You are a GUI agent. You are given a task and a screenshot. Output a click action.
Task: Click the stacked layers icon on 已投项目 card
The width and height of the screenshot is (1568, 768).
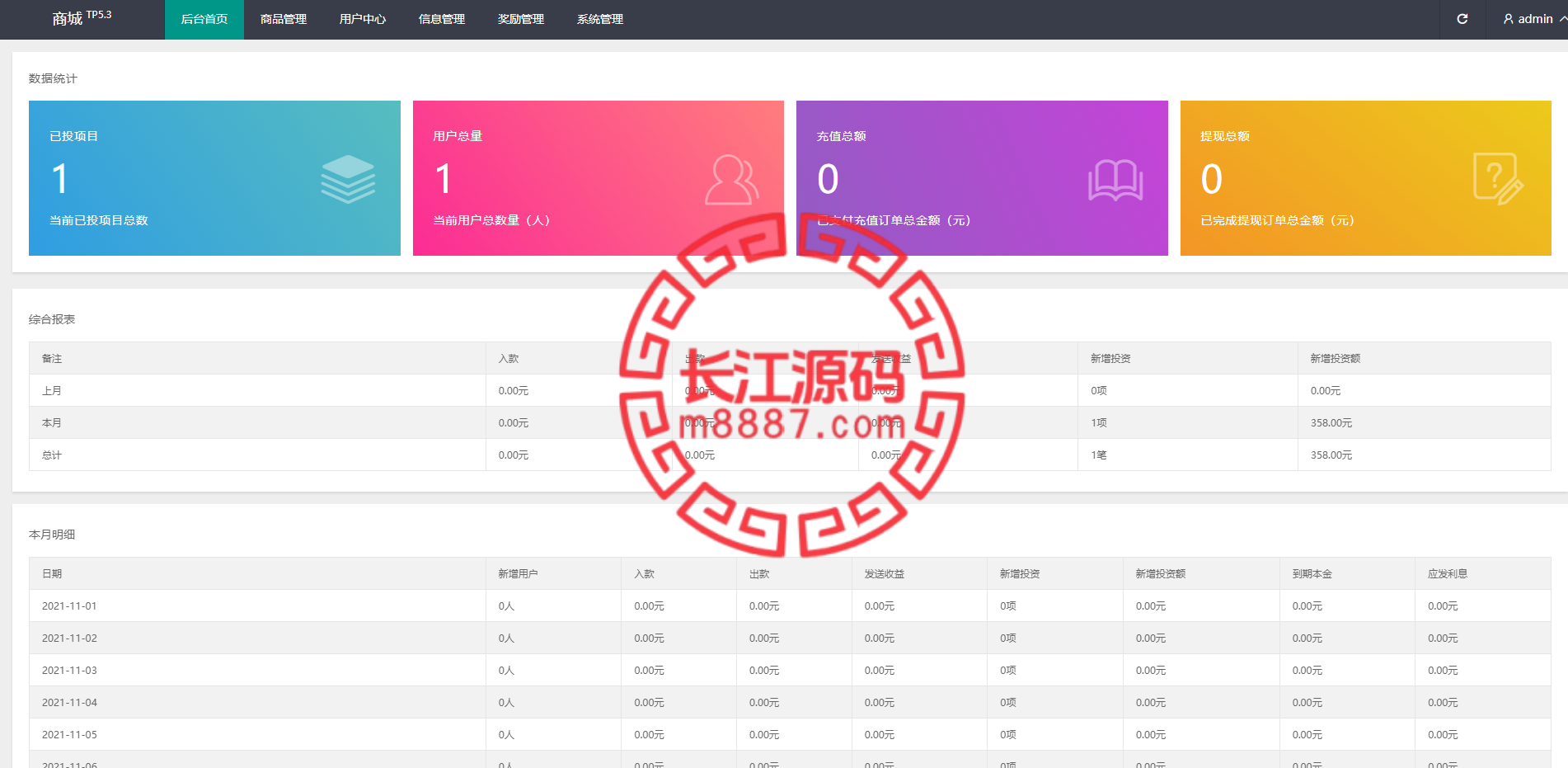(348, 179)
